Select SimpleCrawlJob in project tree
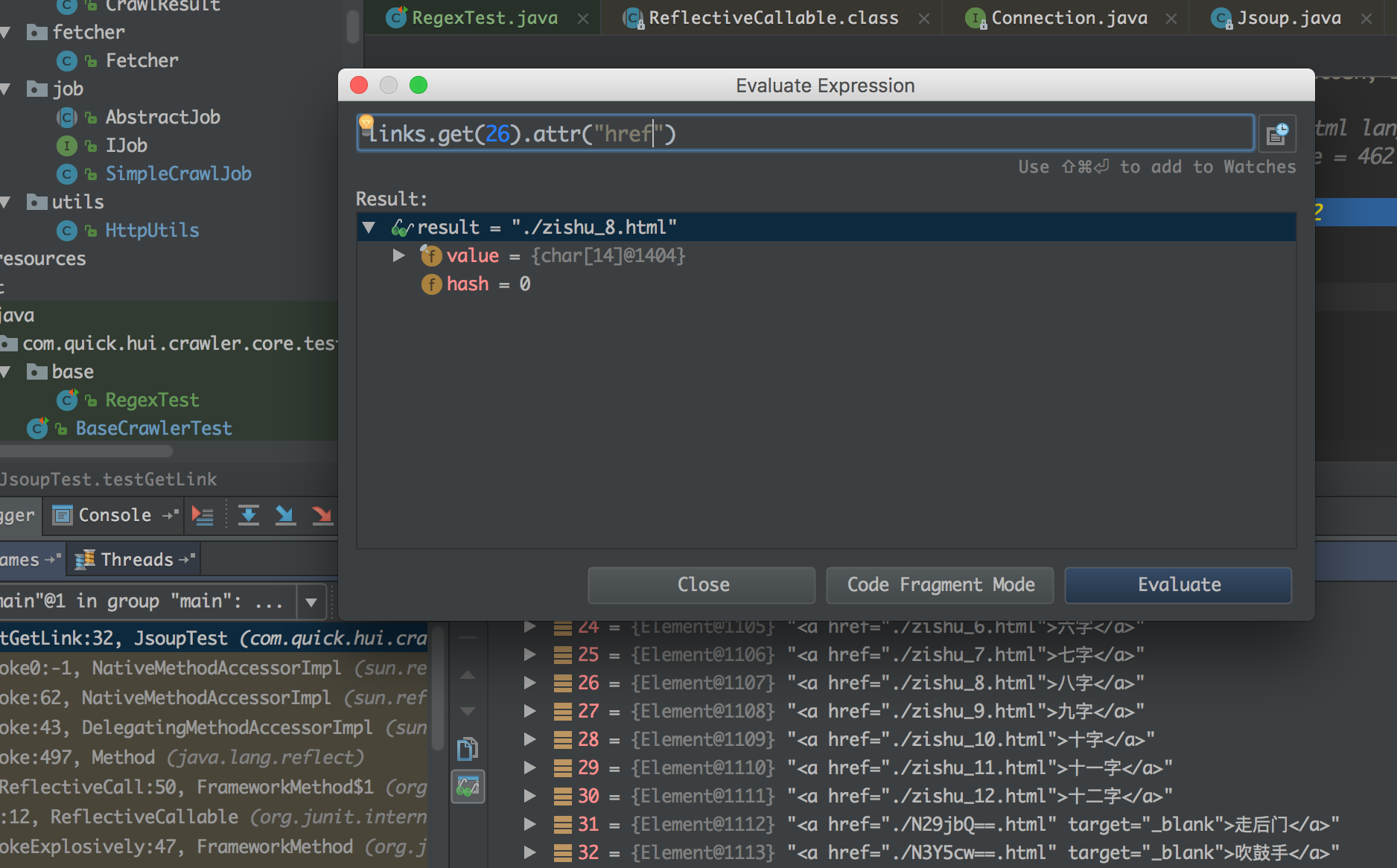This screenshot has height=868, width=1397. point(178,173)
